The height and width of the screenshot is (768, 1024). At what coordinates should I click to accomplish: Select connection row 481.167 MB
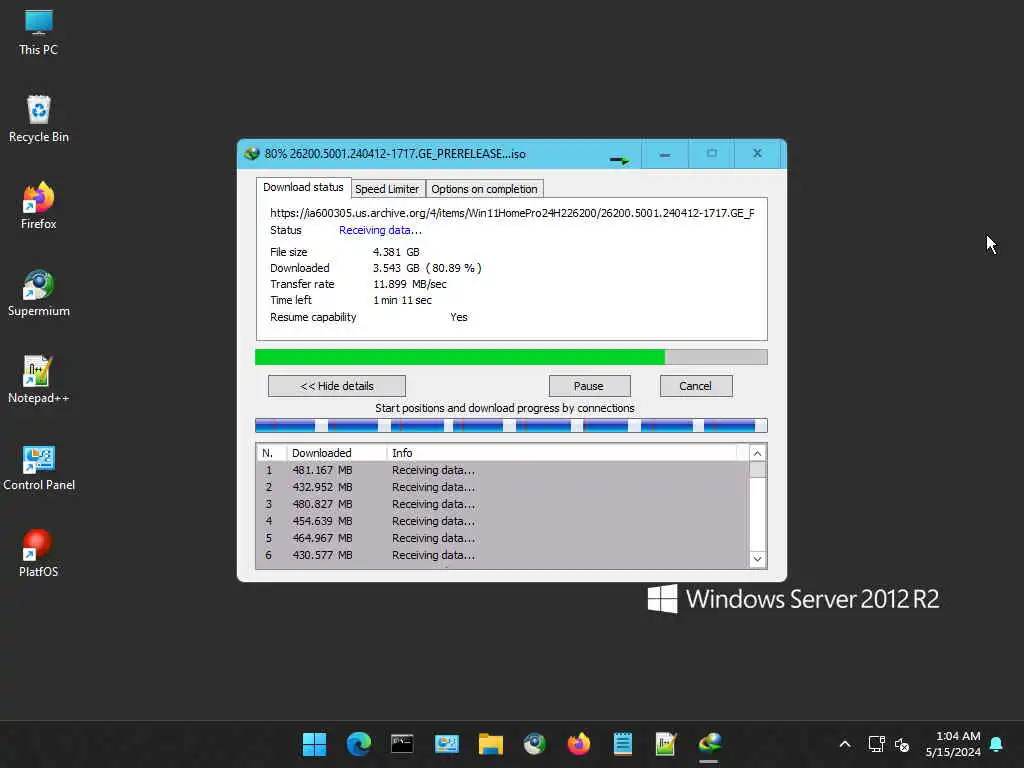click(x=502, y=470)
